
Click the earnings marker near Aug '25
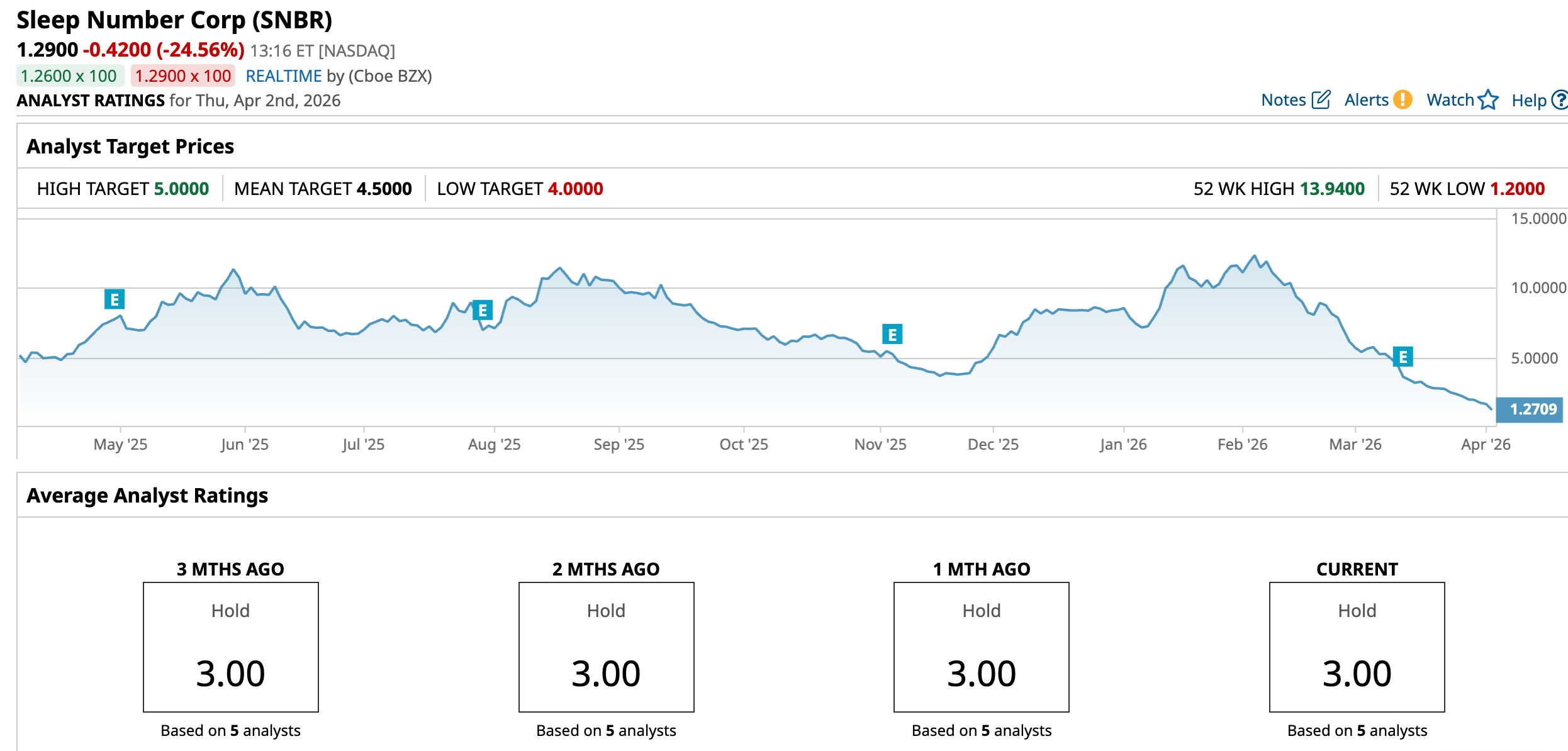point(483,310)
